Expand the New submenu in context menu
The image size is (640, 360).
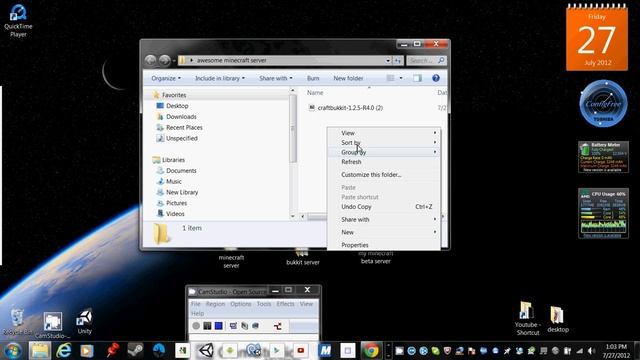point(384,232)
